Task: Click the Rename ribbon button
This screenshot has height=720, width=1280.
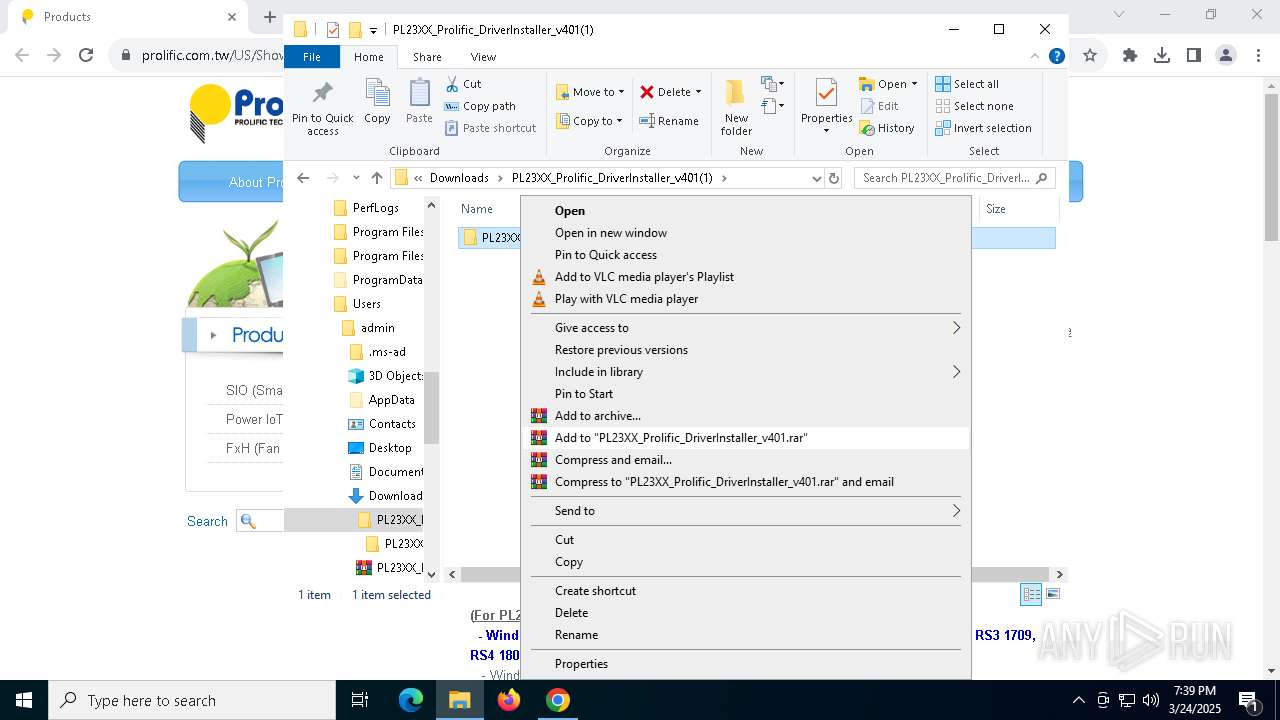Action: tap(669, 121)
